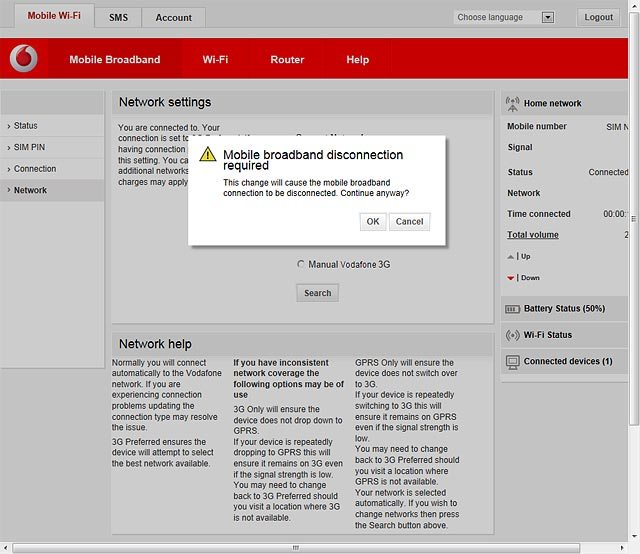Open the Help menu
Viewport: 640px width, 554px height.
pyautogui.click(x=358, y=60)
